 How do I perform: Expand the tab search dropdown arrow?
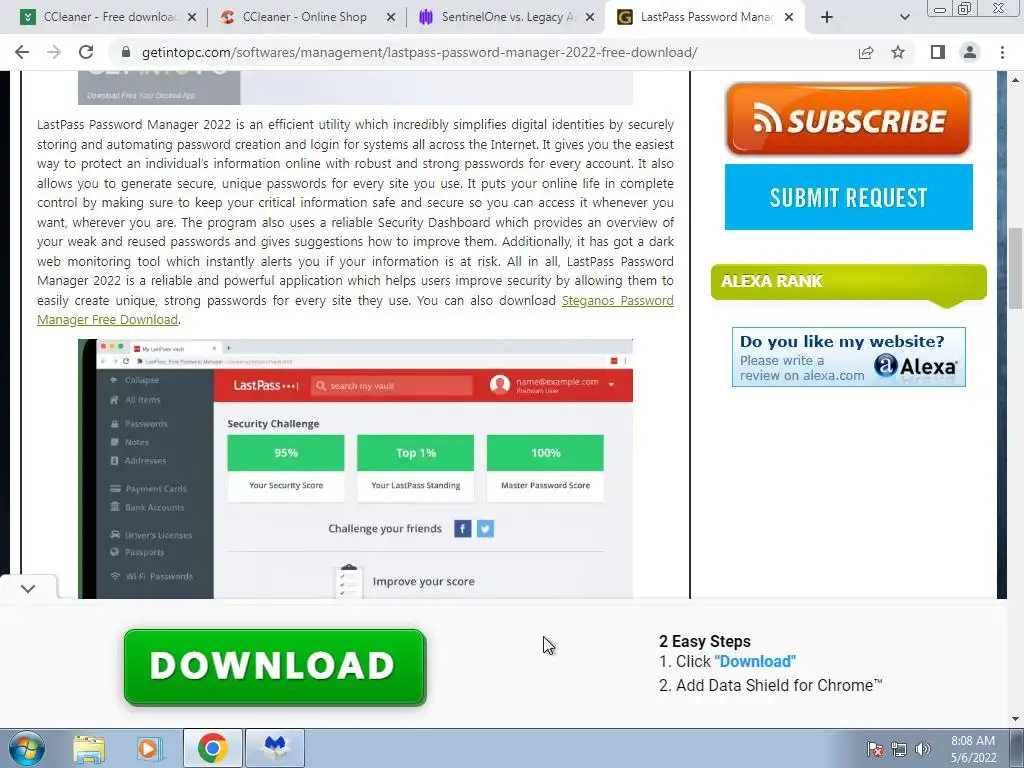[x=904, y=18]
